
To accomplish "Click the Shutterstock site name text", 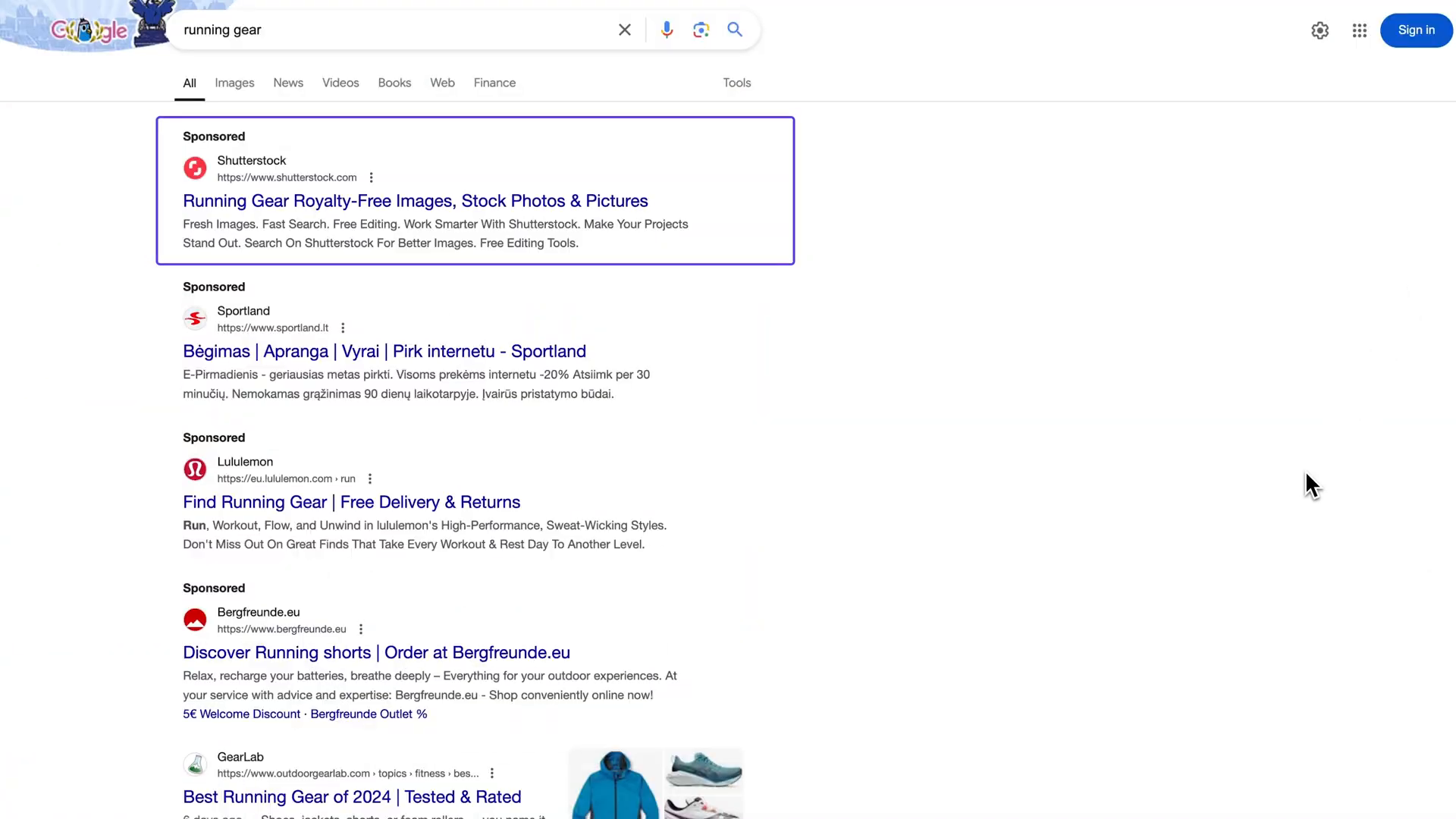I will (252, 161).
